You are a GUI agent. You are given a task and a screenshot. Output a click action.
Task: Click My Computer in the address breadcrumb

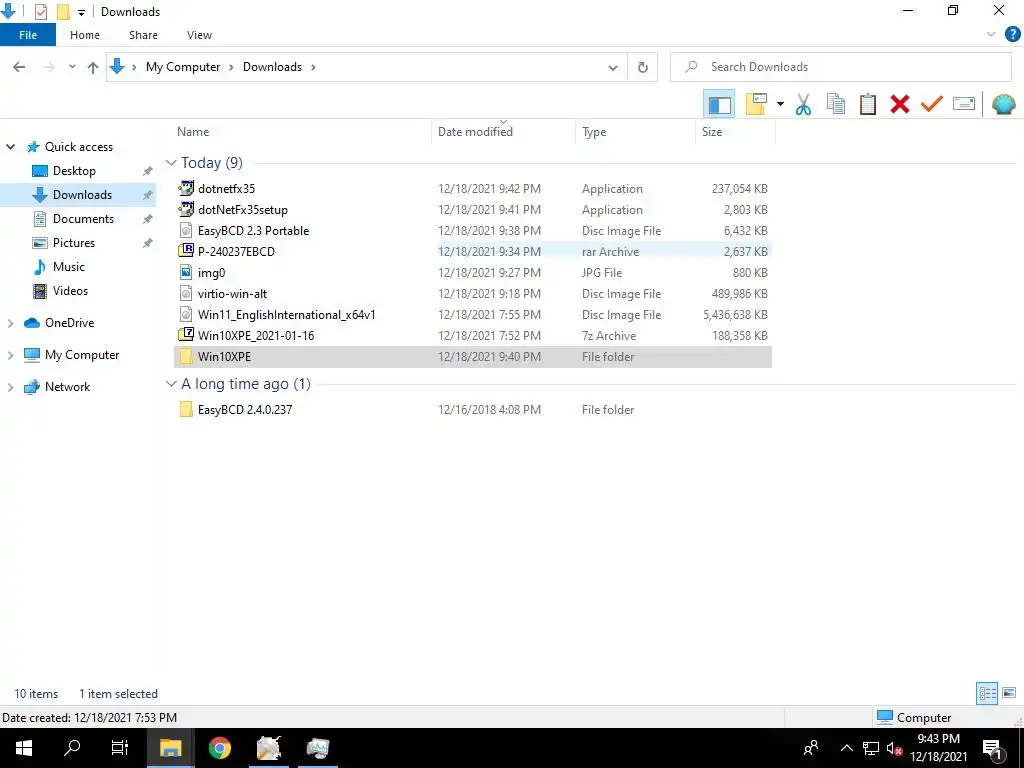183,67
